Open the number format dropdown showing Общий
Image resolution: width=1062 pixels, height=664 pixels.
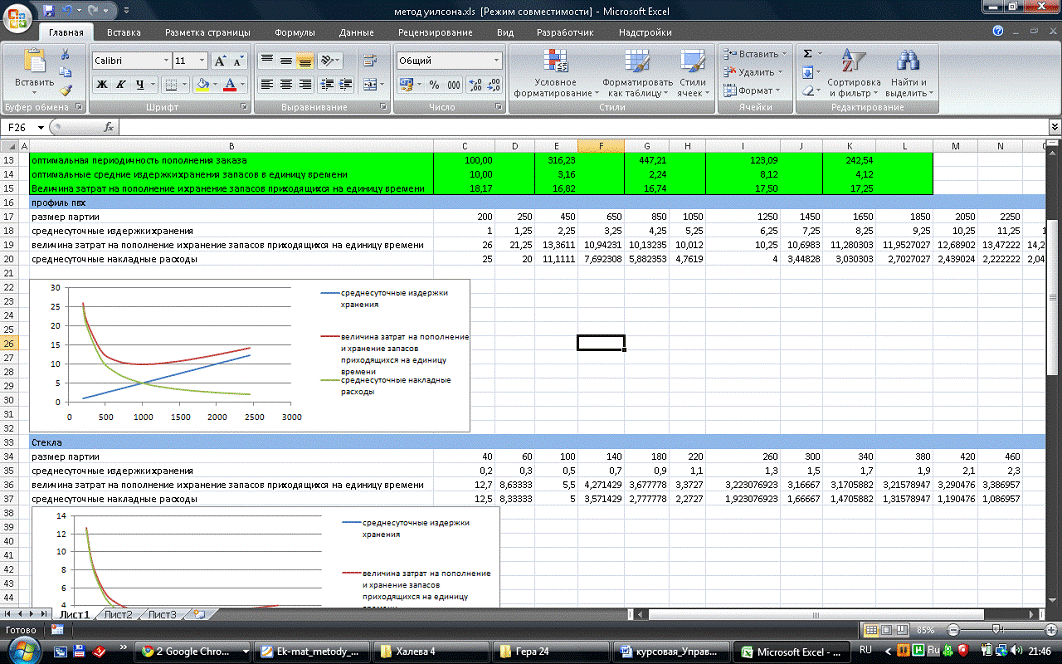point(496,61)
